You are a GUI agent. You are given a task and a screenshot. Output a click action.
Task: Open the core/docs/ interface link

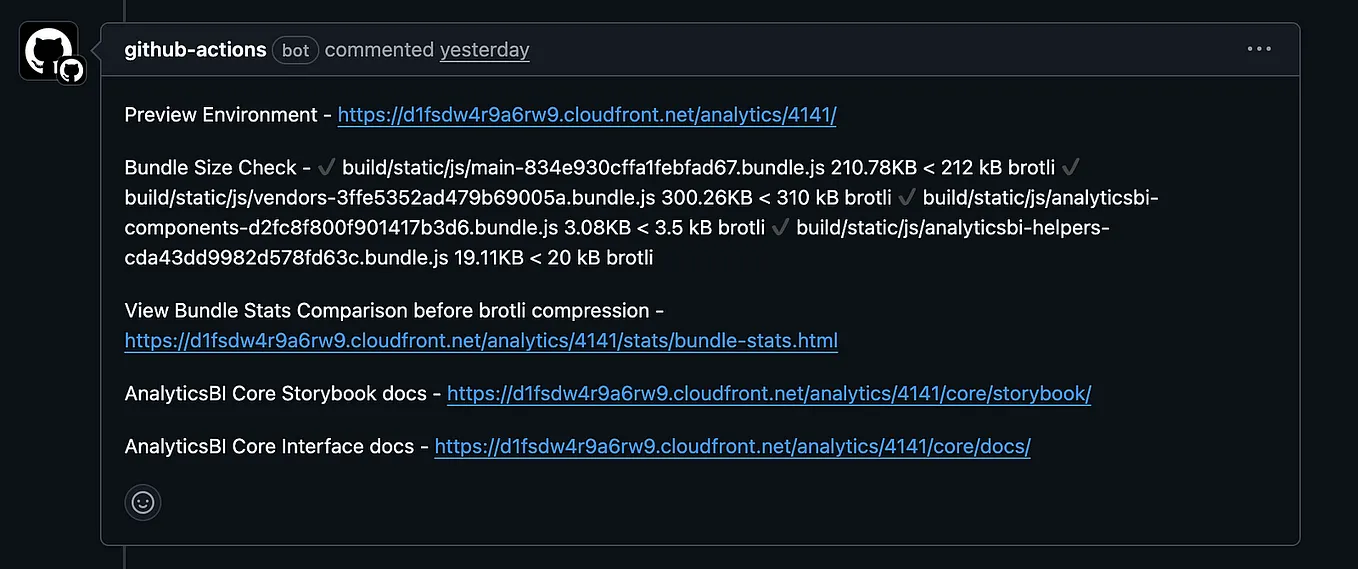(733, 447)
